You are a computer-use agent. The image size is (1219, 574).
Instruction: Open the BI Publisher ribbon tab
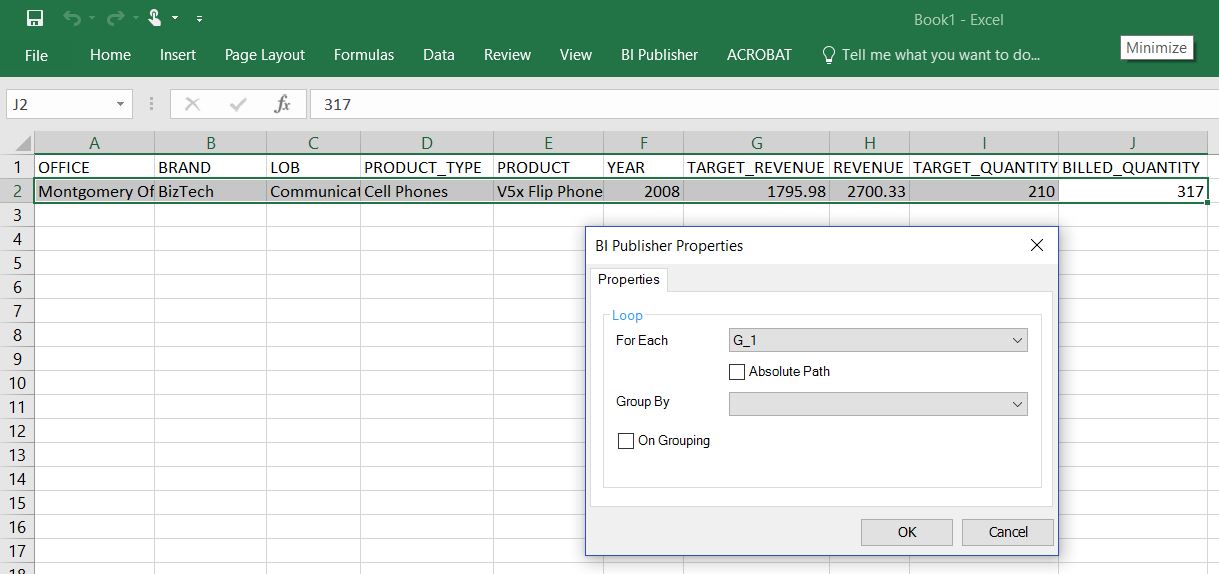(659, 55)
